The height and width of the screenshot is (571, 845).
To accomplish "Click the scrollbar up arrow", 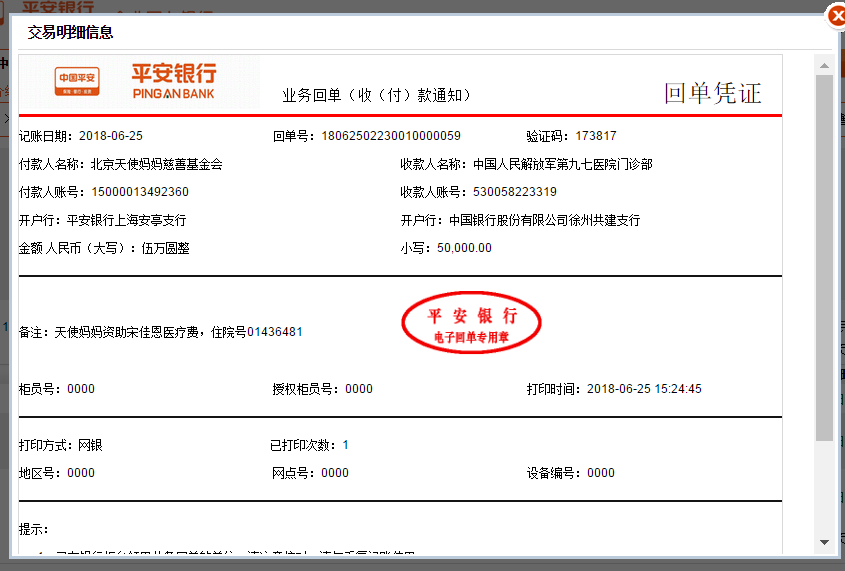I will click(824, 66).
